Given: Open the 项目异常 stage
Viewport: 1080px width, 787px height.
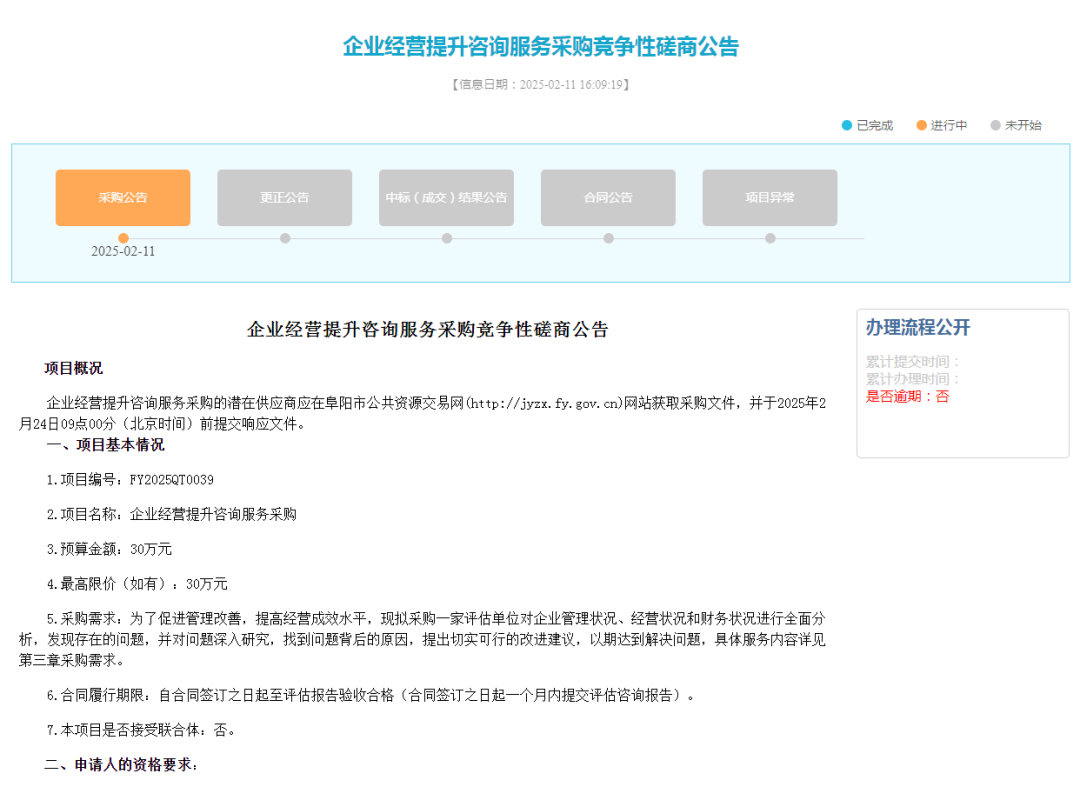Looking at the screenshot, I should coord(770,198).
